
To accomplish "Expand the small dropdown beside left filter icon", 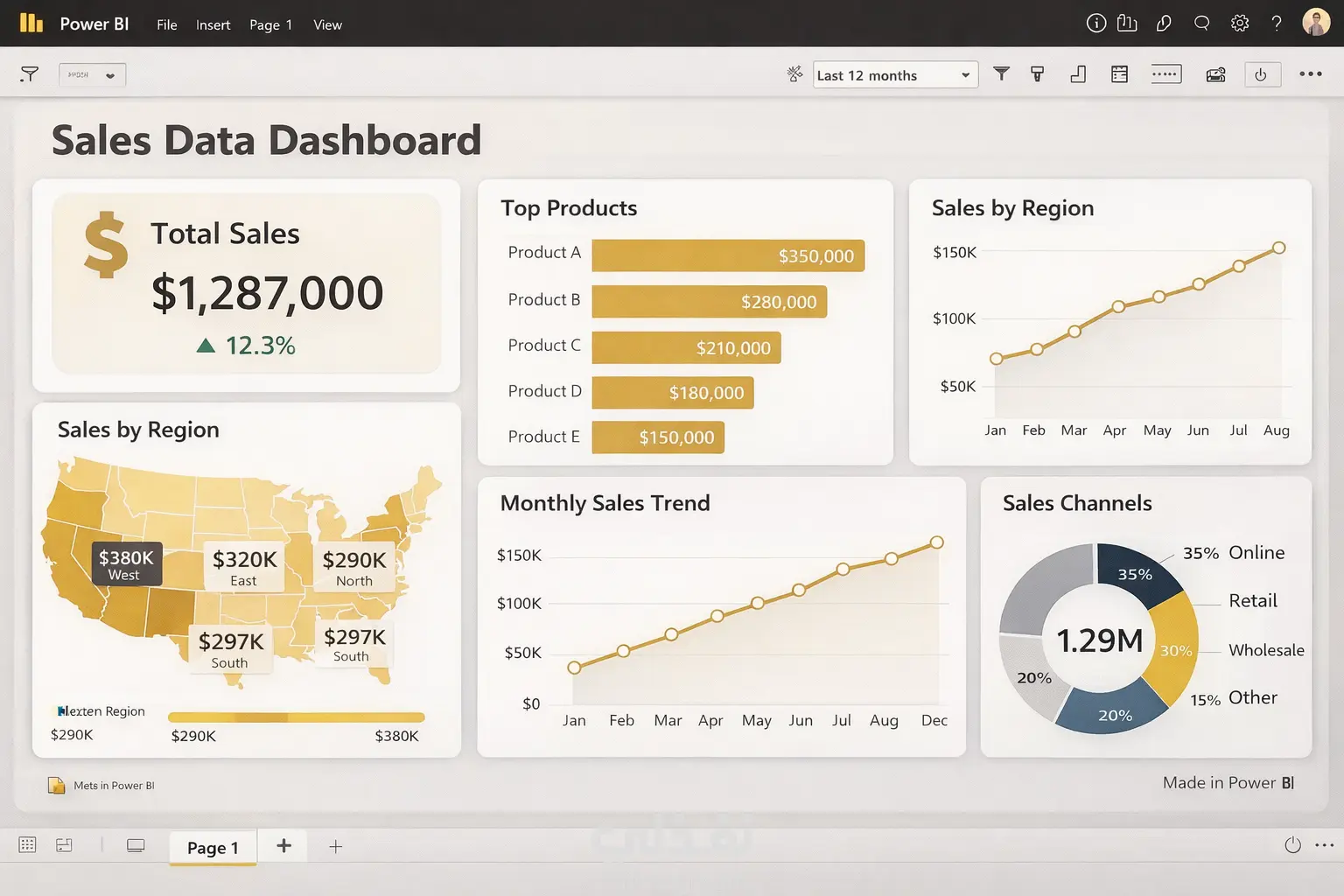I will click(x=92, y=75).
